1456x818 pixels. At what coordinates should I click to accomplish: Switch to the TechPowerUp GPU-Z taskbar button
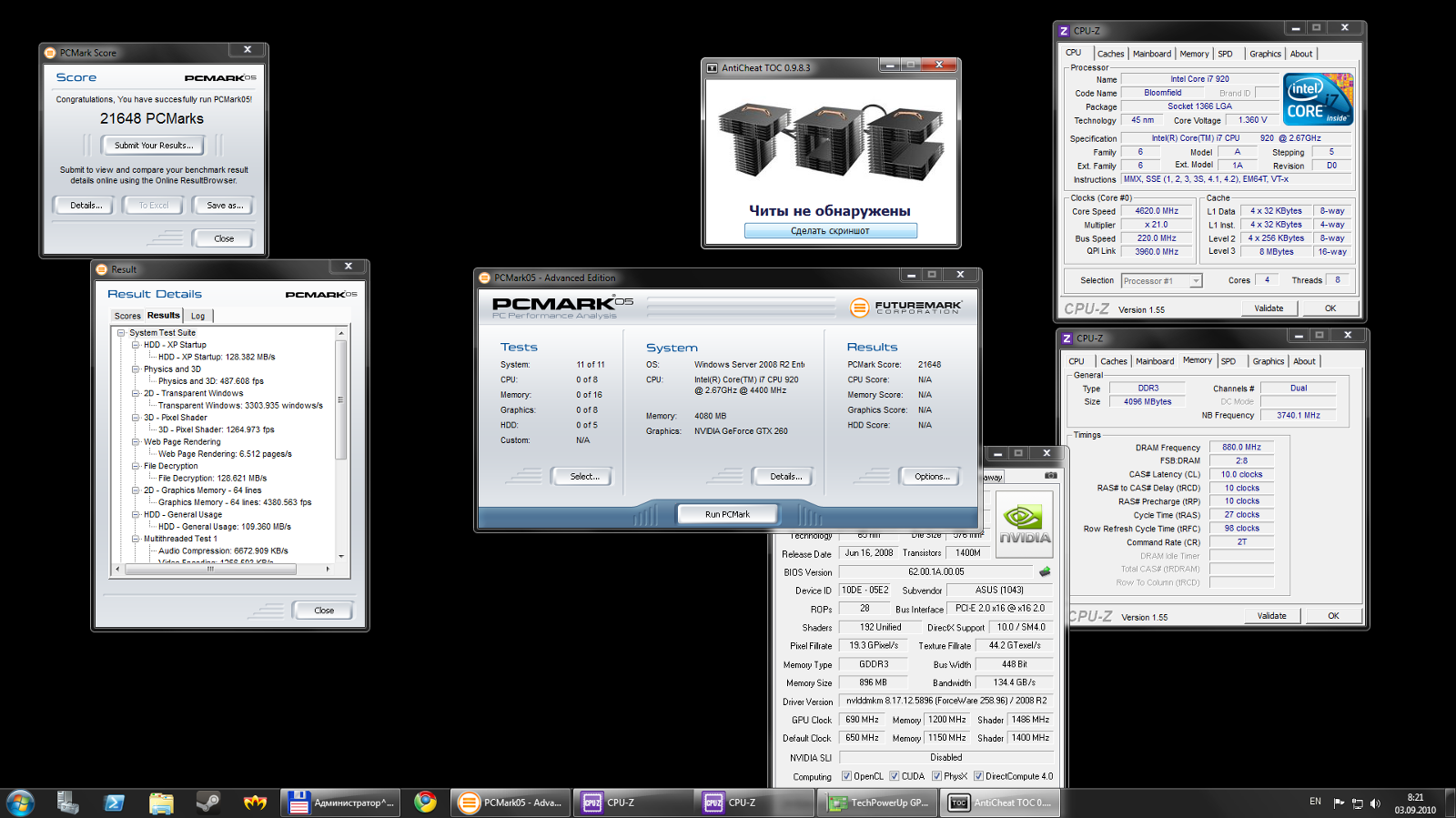click(x=876, y=803)
